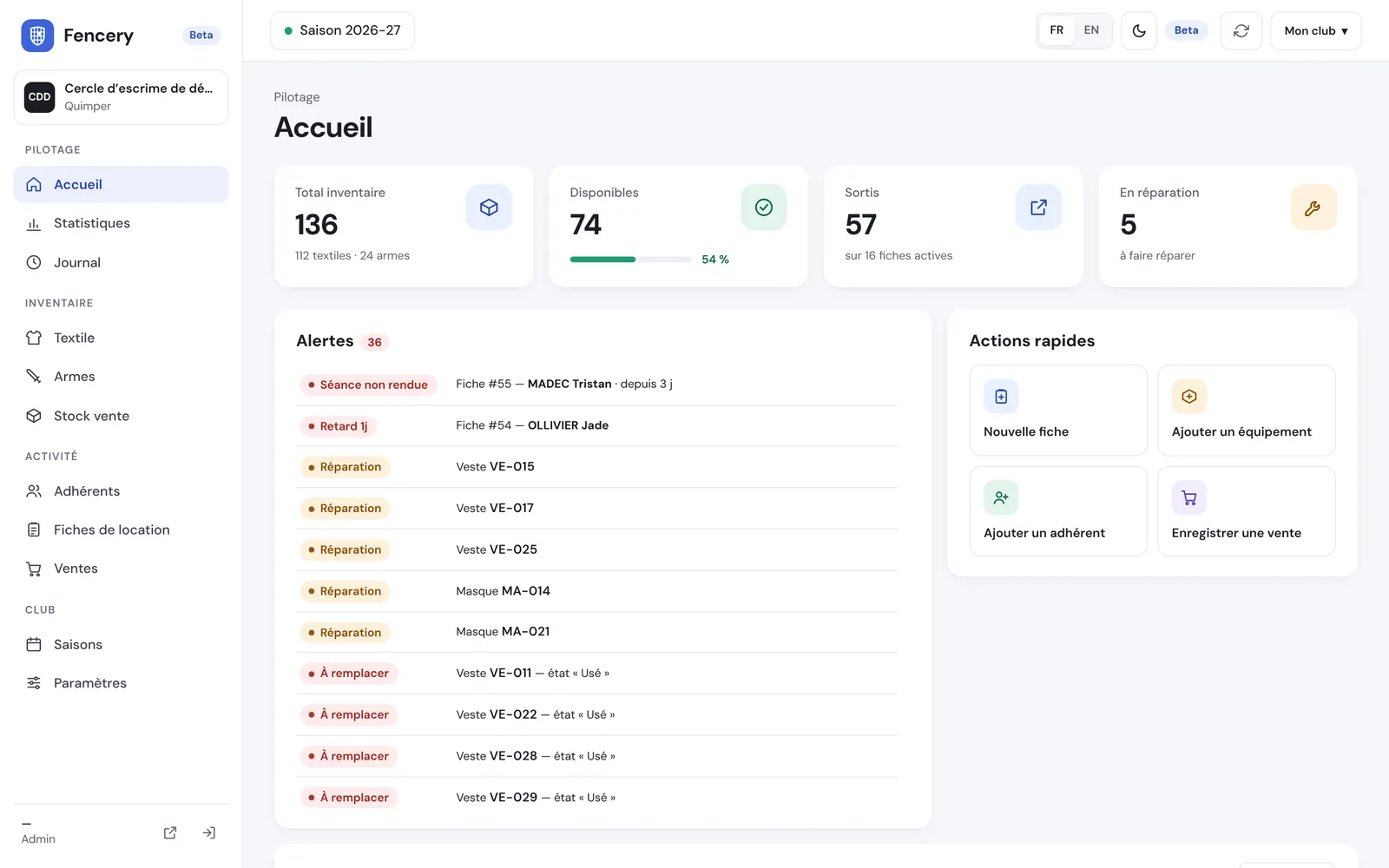Open the external link icon beside Admin
Image resolution: width=1389 pixels, height=868 pixels.
click(170, 833)
